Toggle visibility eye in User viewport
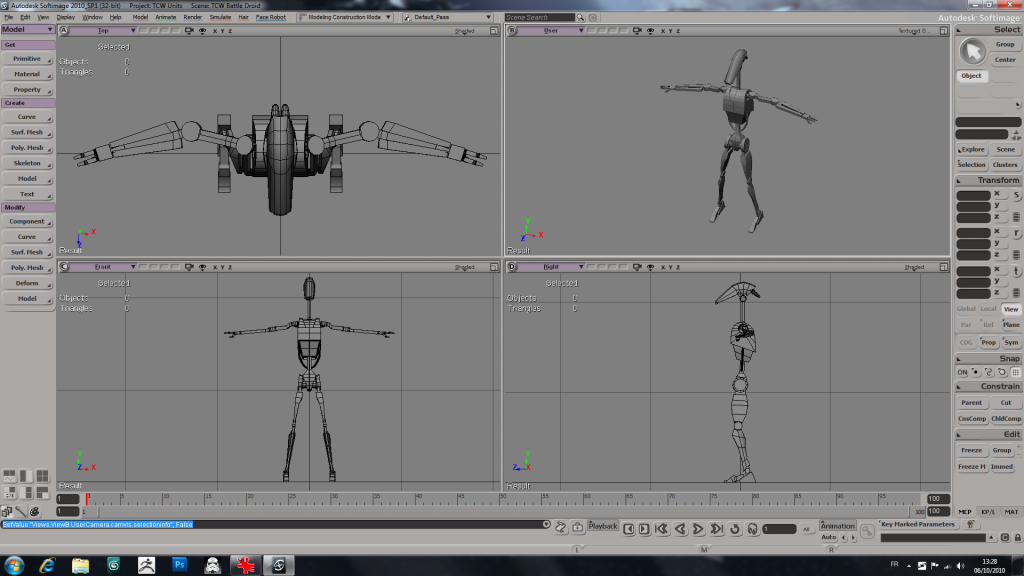This screenshot has height=576, width=1024. [x=650, y=31]
